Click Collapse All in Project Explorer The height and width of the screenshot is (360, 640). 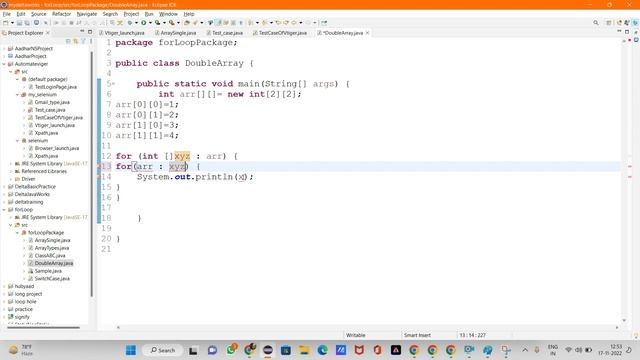(68, 41)
